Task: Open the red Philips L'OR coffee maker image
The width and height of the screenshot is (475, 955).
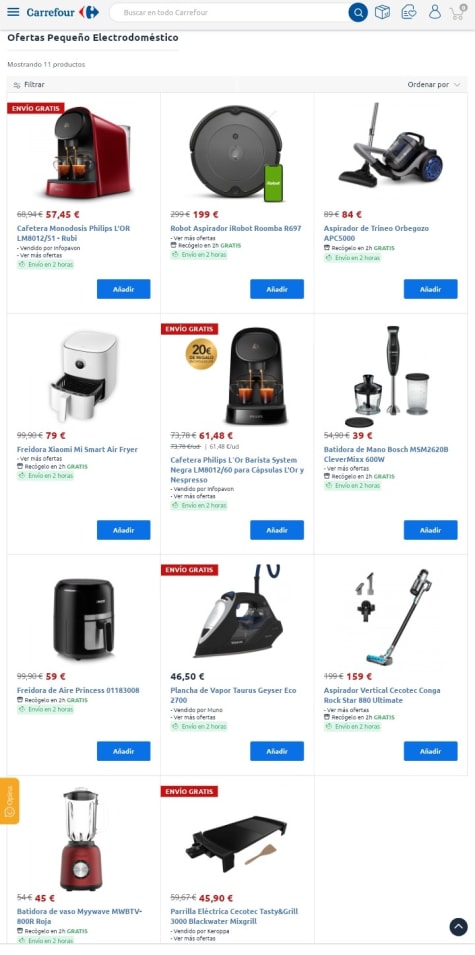Action: (x=88, y=152)
